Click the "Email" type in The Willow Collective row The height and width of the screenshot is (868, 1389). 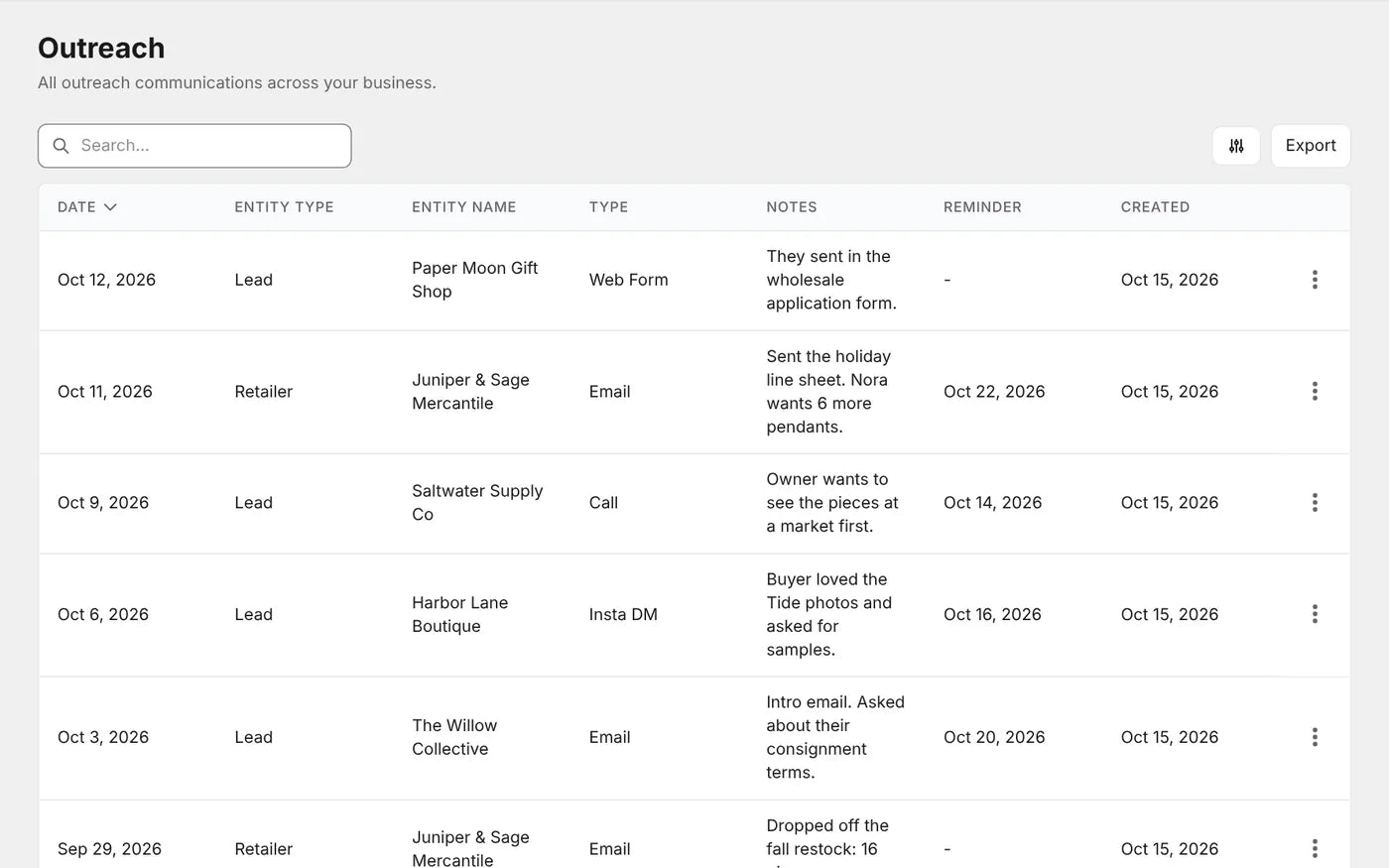609,737
